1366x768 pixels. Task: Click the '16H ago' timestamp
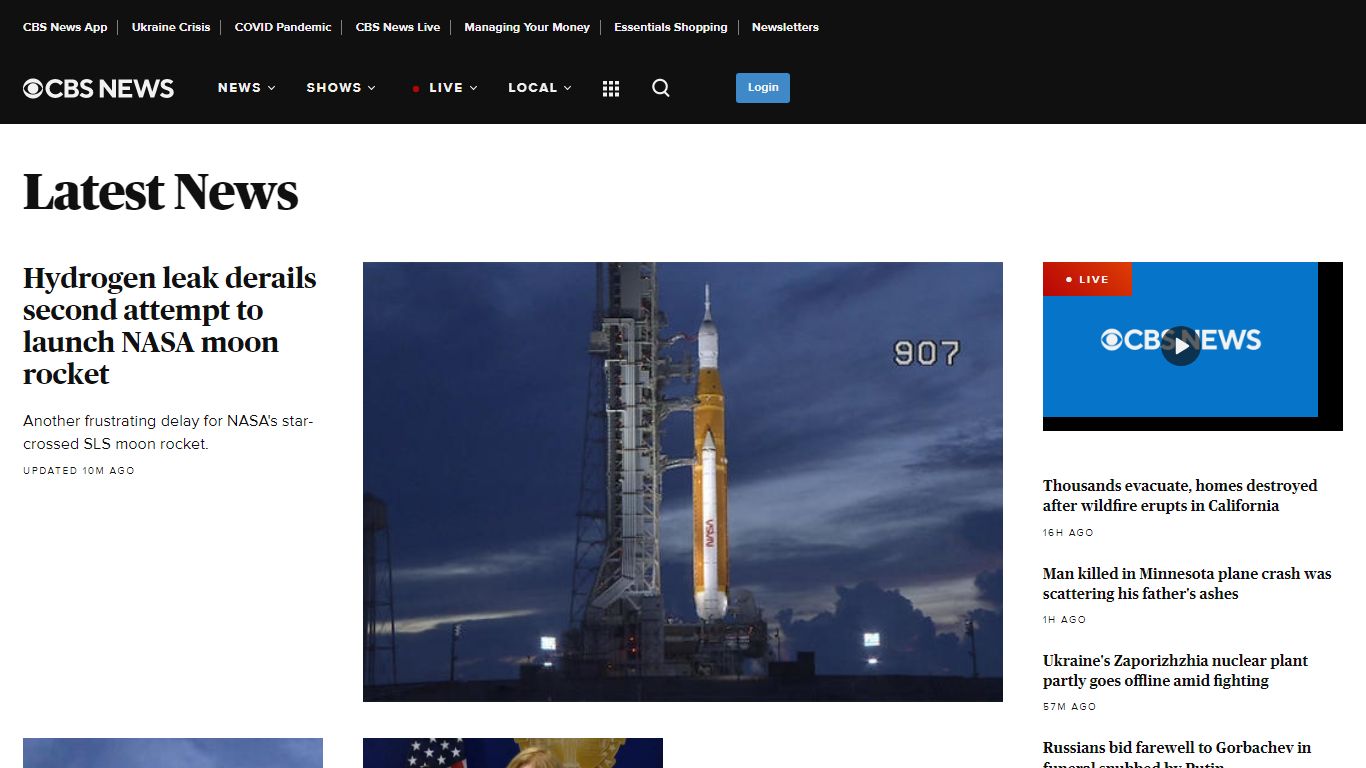[1068, 533]
